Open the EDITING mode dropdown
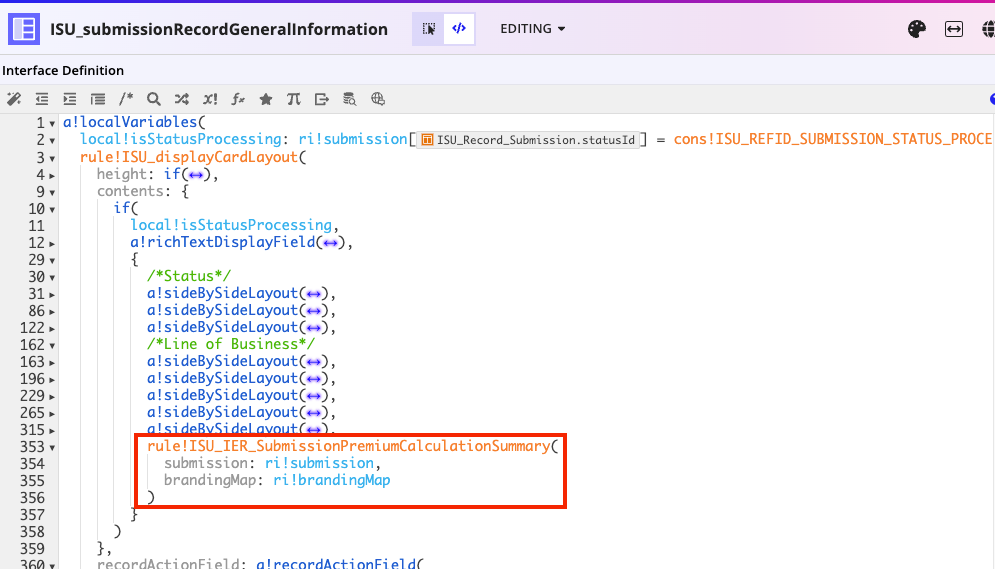995x569 pixels. [x=532, y=29]
